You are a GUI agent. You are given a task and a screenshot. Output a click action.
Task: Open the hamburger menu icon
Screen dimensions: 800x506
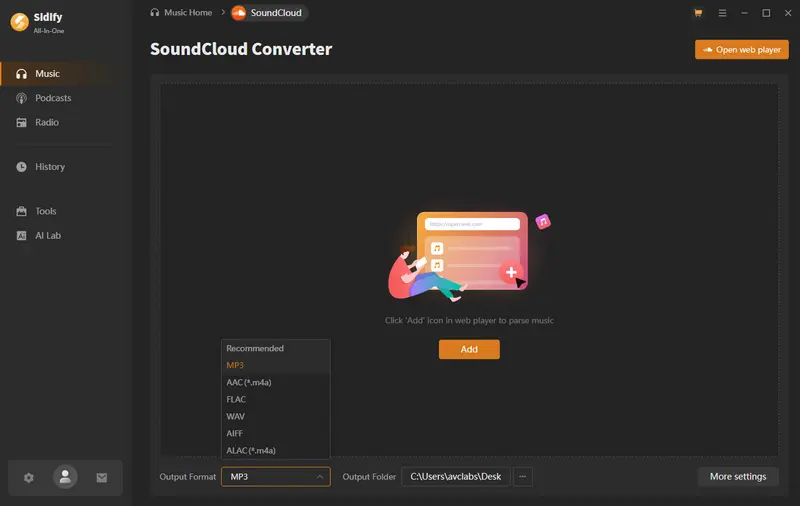(x=722, y=13)
